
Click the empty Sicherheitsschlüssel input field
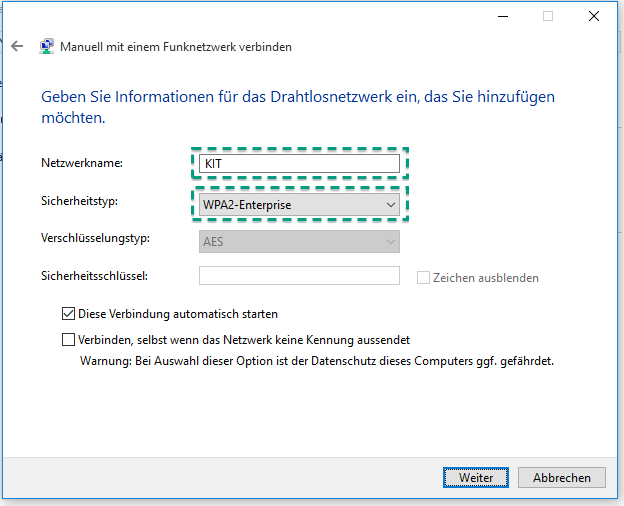pyautogui.click(x=299, y=276)
